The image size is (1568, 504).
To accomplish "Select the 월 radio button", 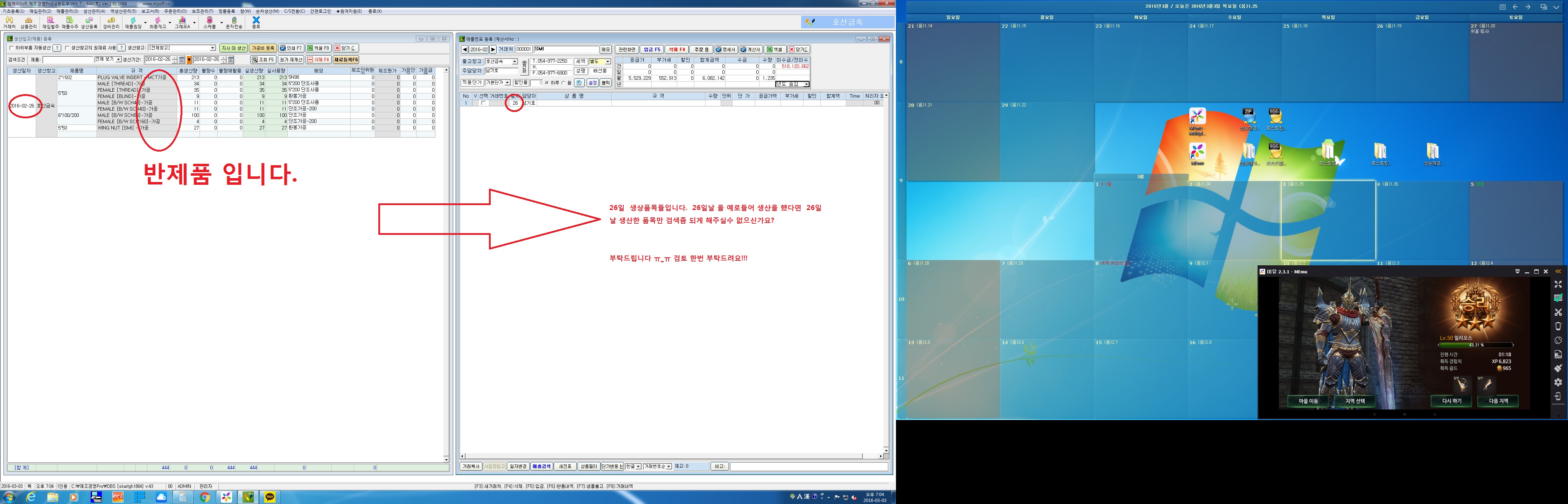I will pos(563,83).
